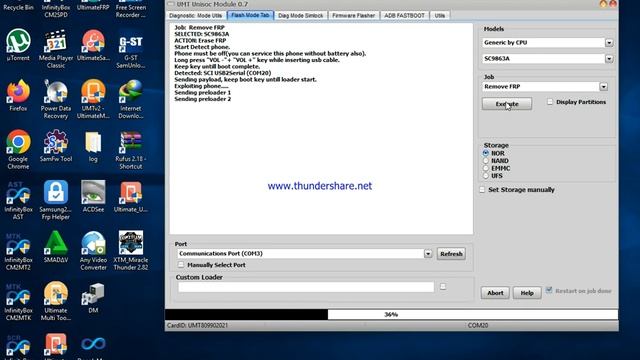Viewport: 640px width, 360px height.
Task: Open Ultimate Multi Tool icon
Action: pos(56,301)
